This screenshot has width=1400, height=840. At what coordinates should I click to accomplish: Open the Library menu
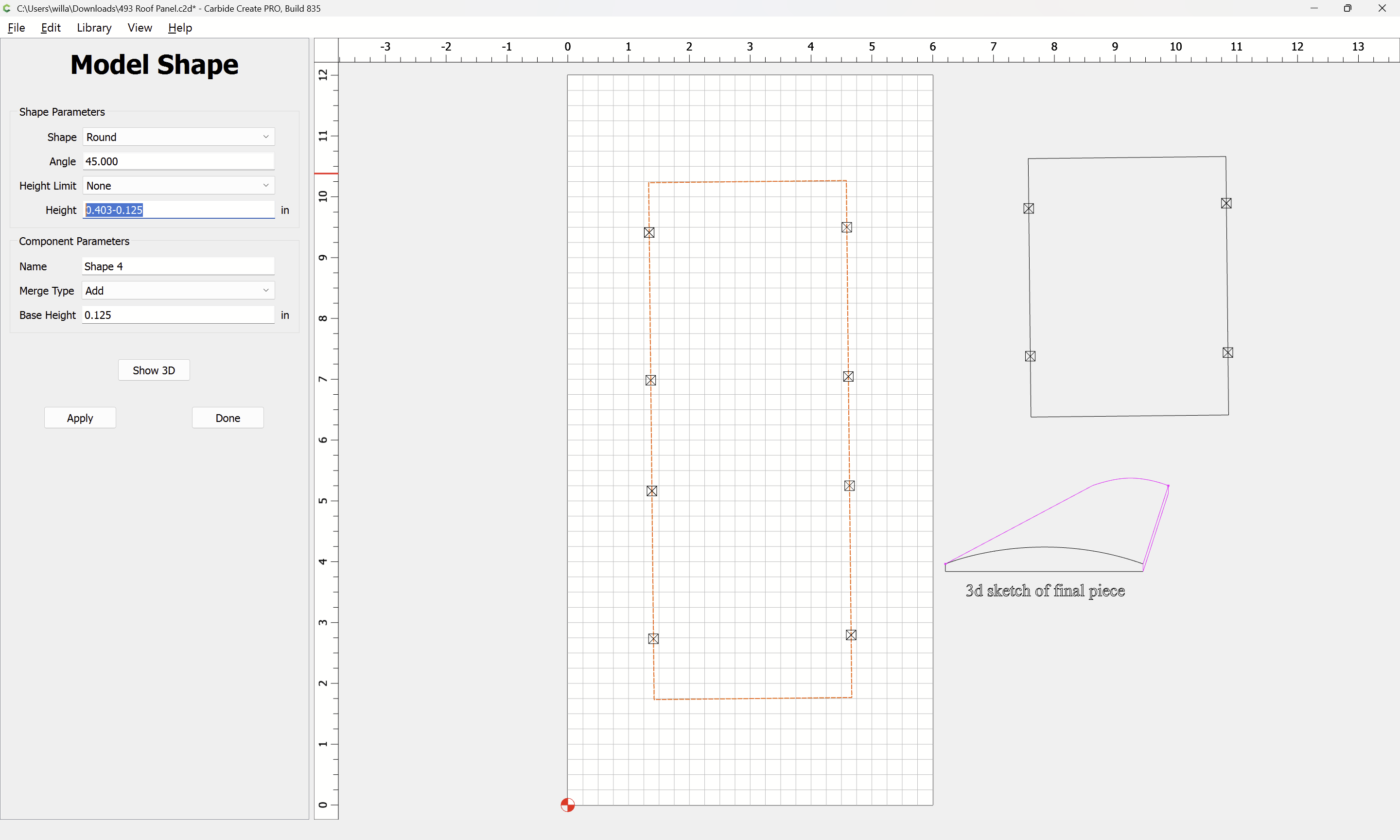point(94,28)
